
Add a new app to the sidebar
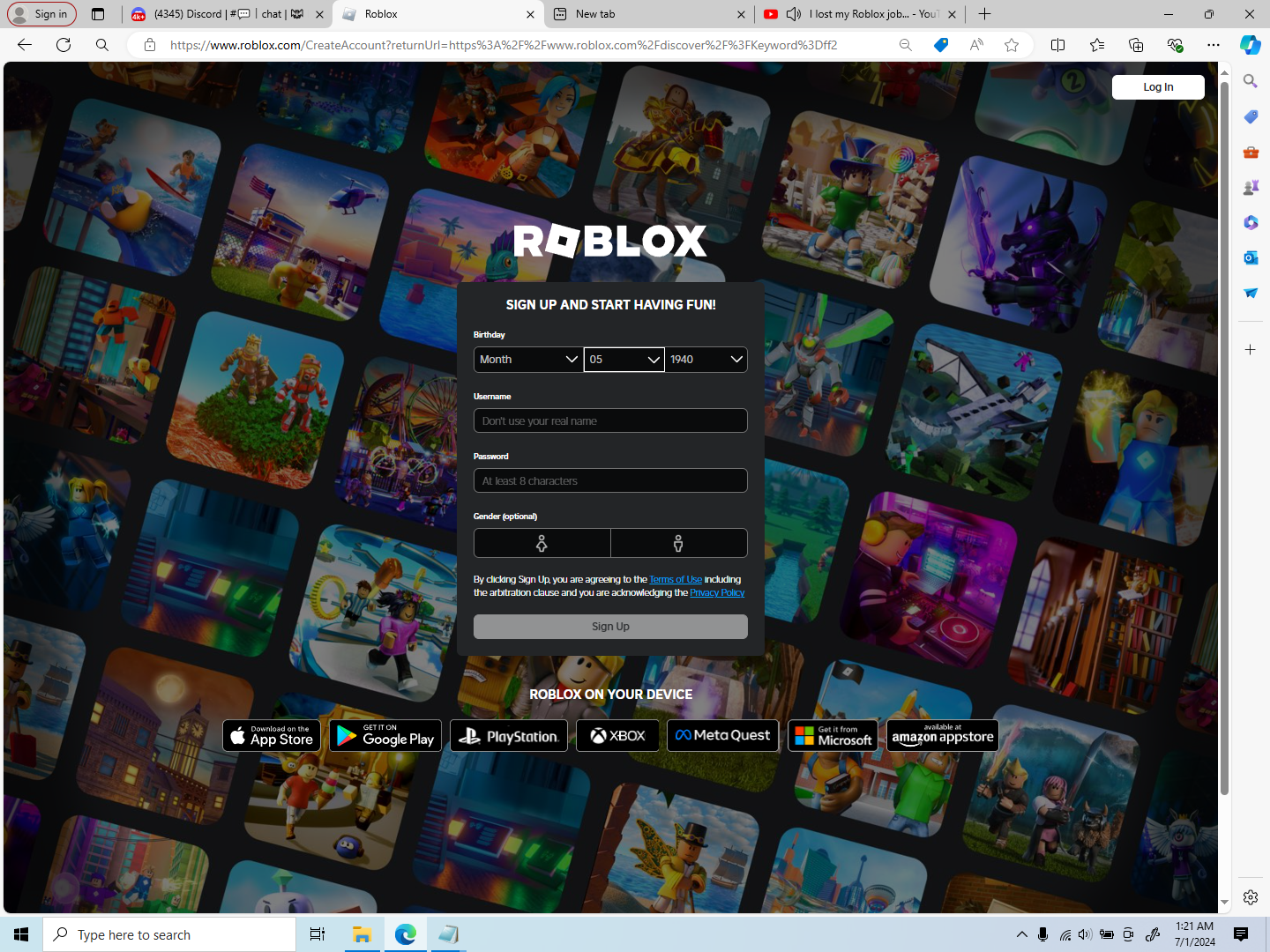coord(1251,350)
